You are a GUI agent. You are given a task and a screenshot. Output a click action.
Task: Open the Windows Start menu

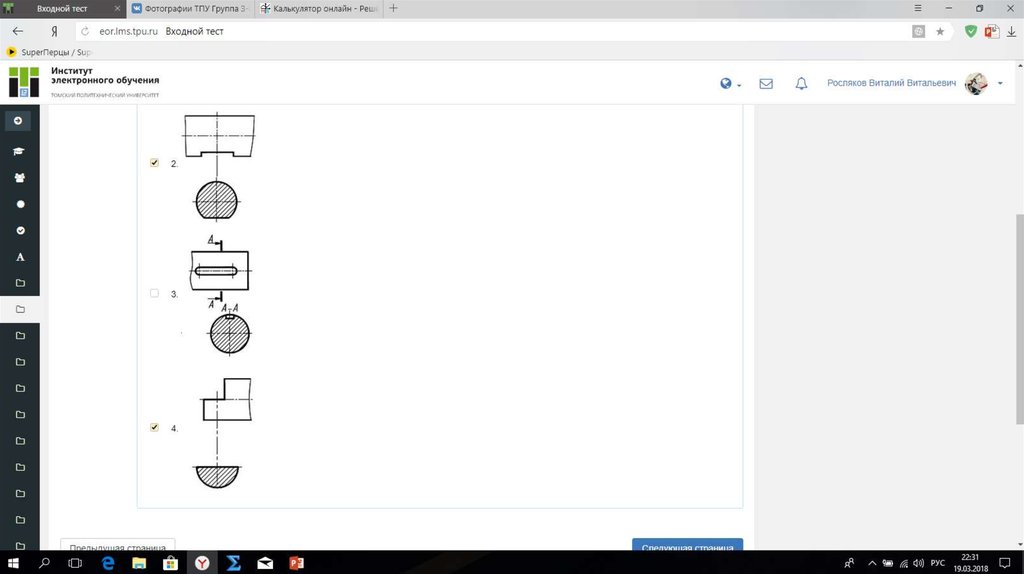click(x=12, y=563)
